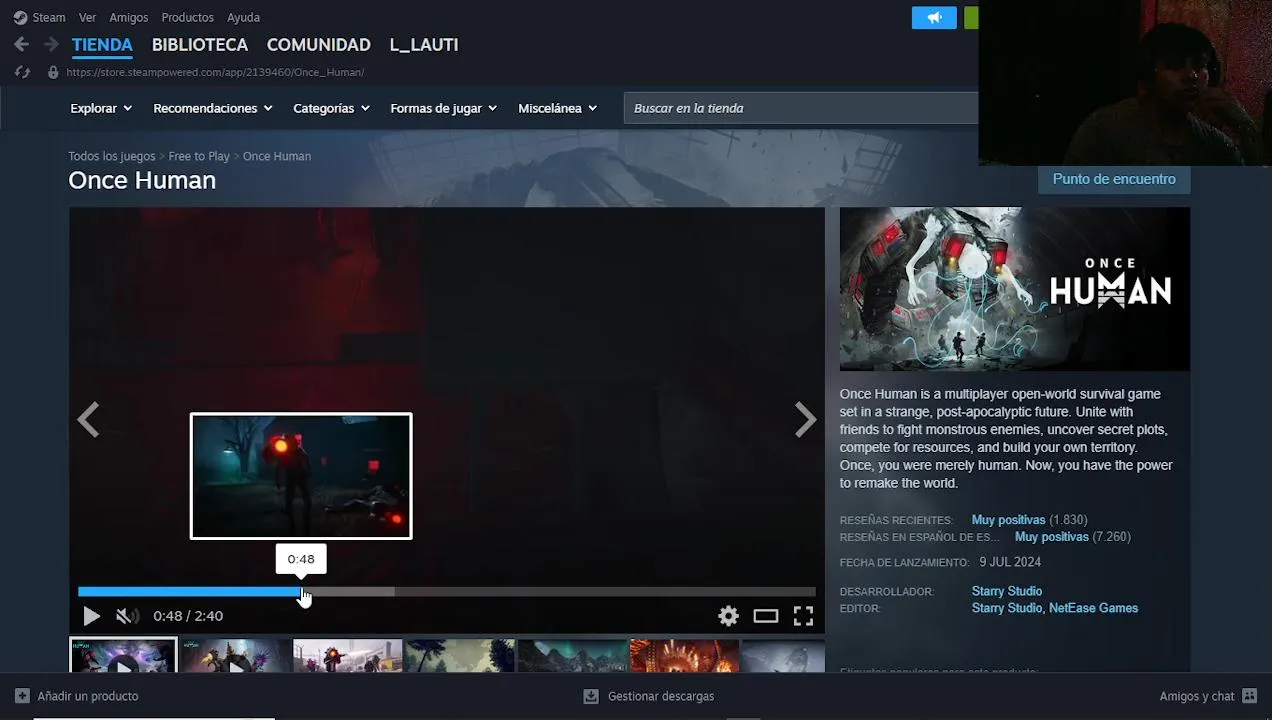Click the Once Human page title
The width and height of the screenshot is (1272, 720).
[142, 180]
